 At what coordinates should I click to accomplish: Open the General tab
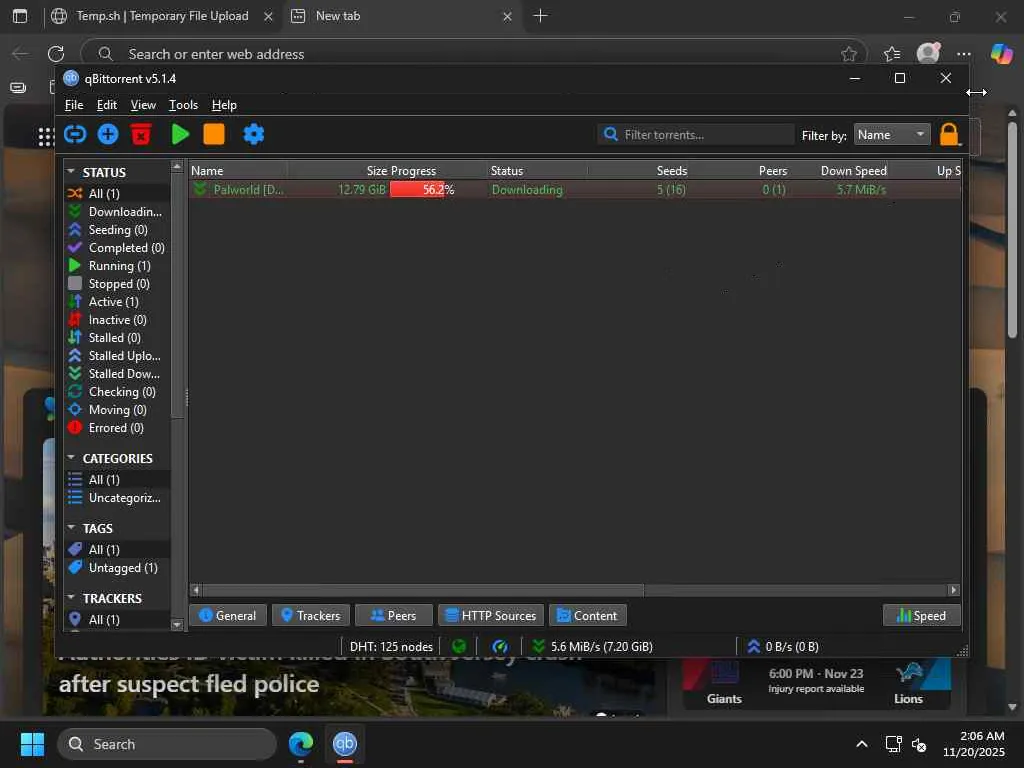tap(228, 615)
